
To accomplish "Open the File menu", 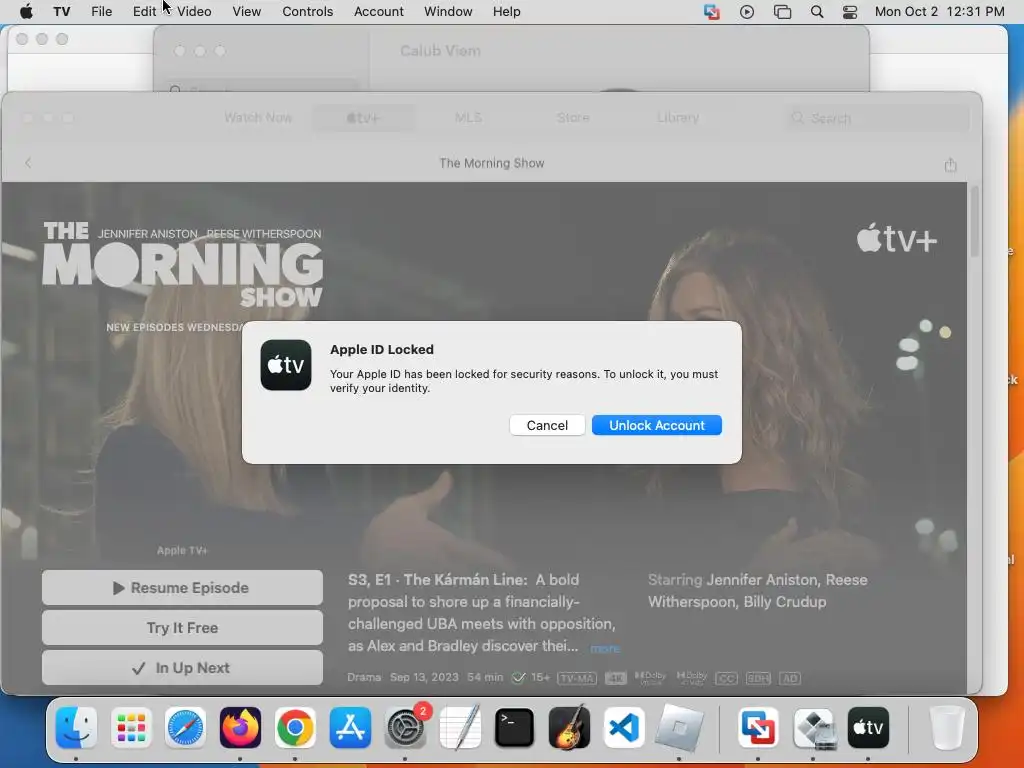I will point(101,12).
